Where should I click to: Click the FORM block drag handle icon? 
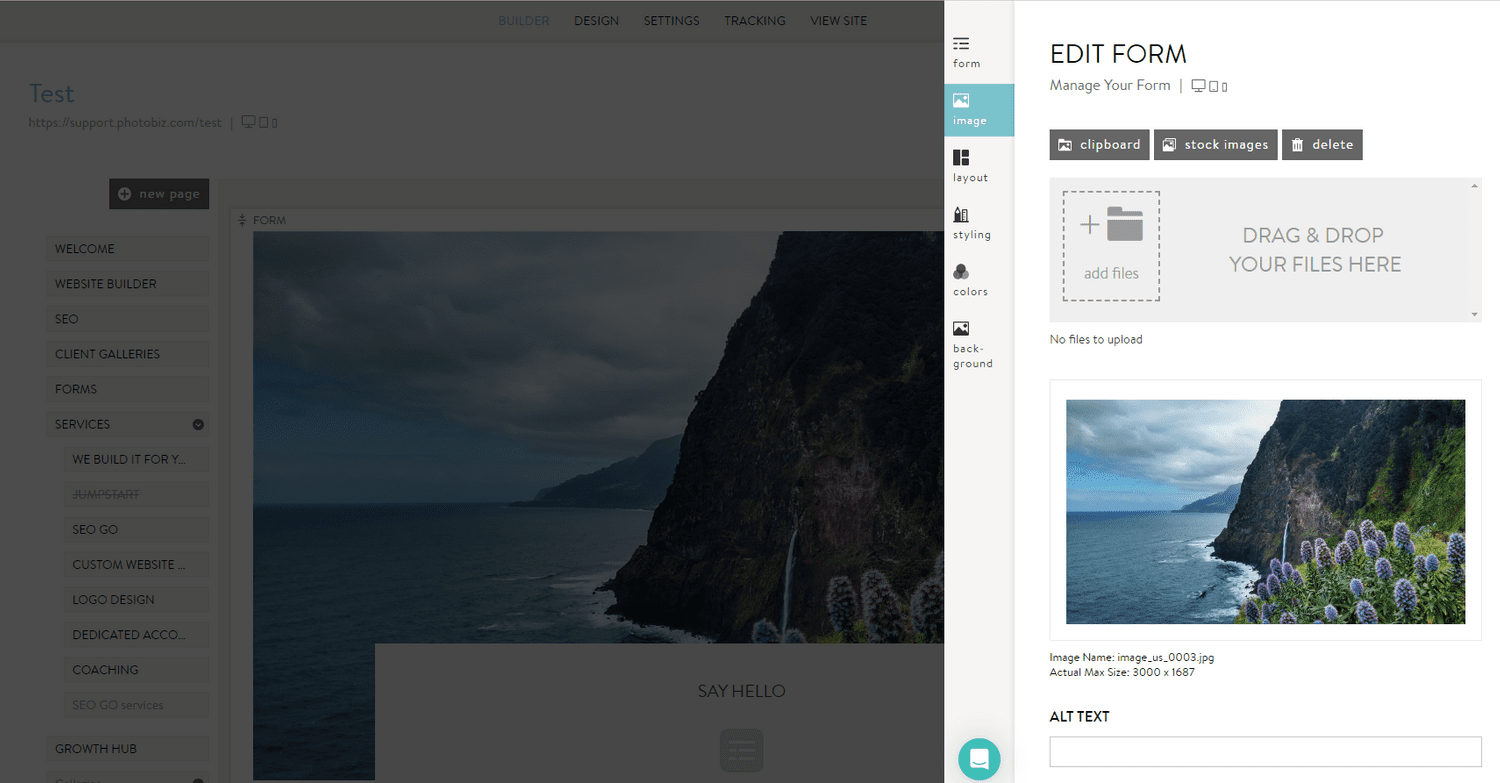tap(241, 219)
